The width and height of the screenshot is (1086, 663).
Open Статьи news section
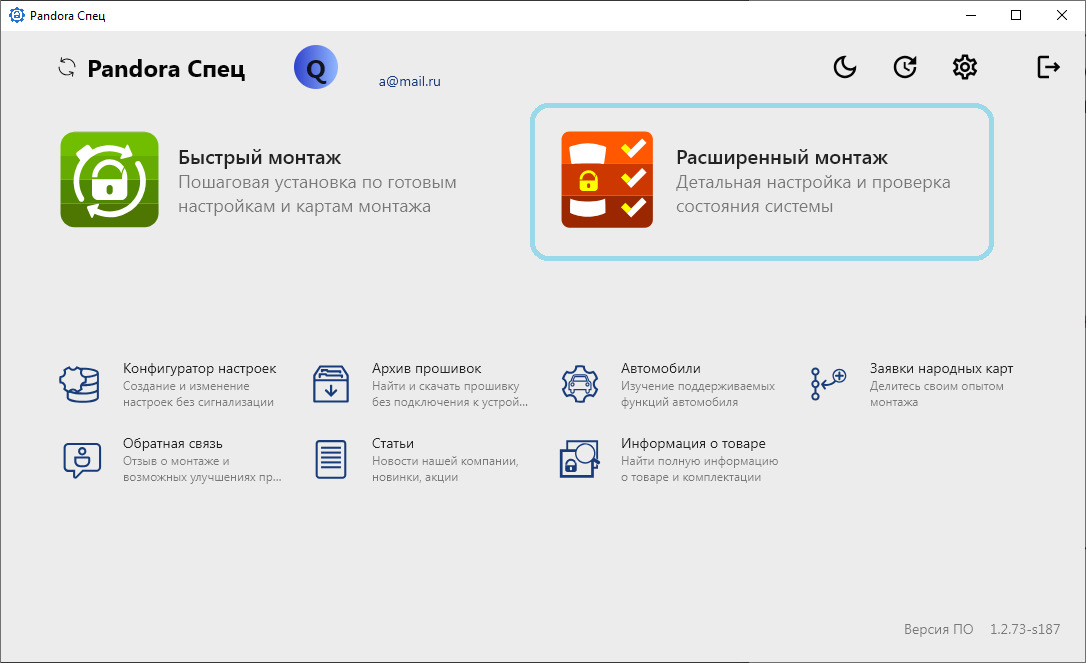[x=393, y=443]
